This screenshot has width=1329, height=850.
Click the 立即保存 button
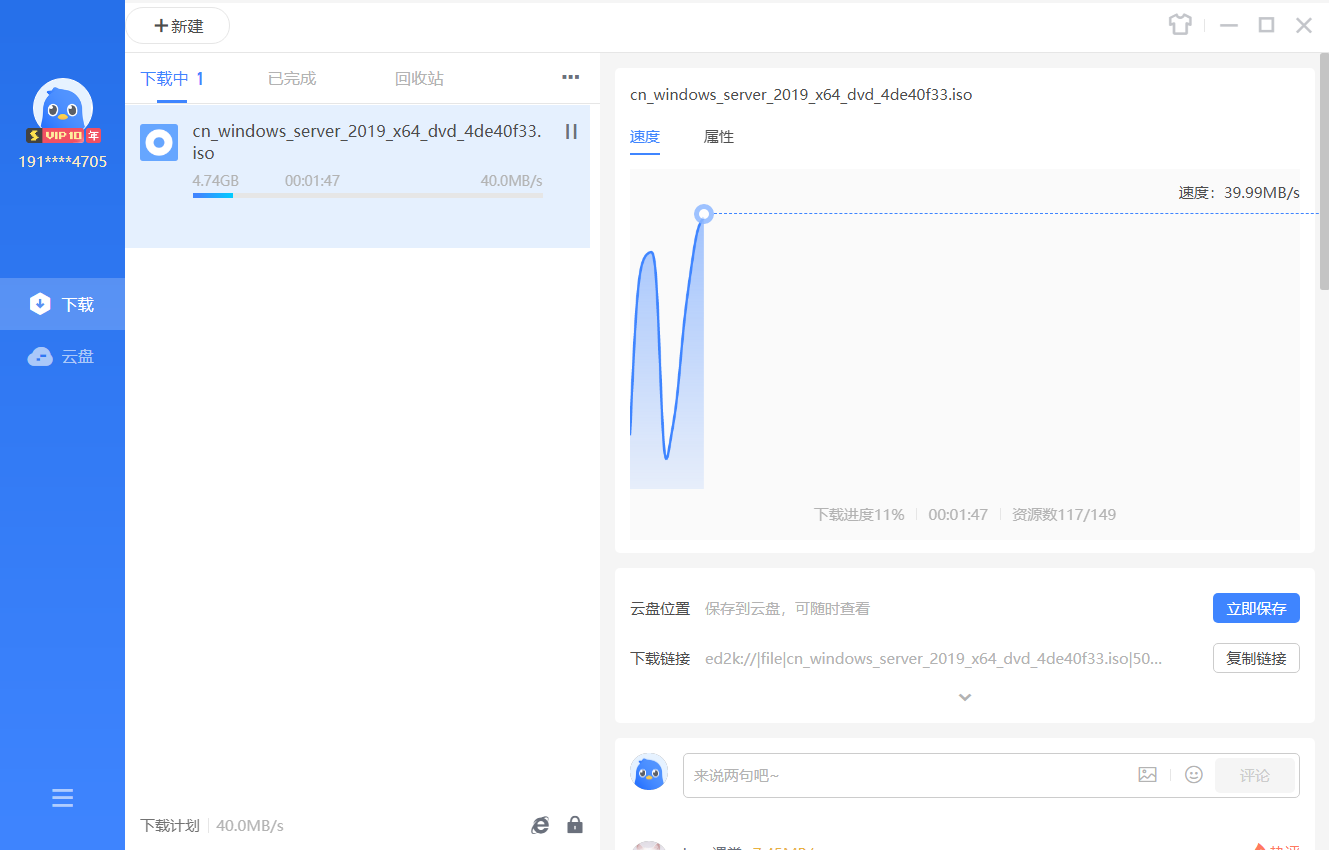coord(1256,608)
